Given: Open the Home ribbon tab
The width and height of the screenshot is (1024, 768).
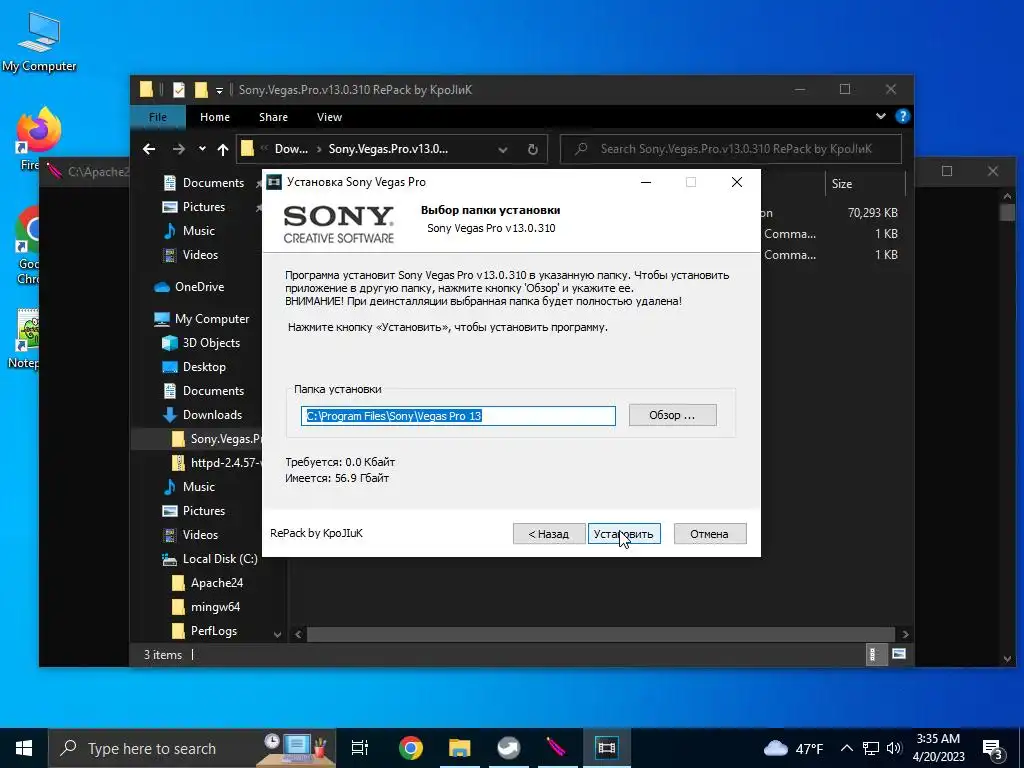Looking at the screenshot, I should click(215, 117).
